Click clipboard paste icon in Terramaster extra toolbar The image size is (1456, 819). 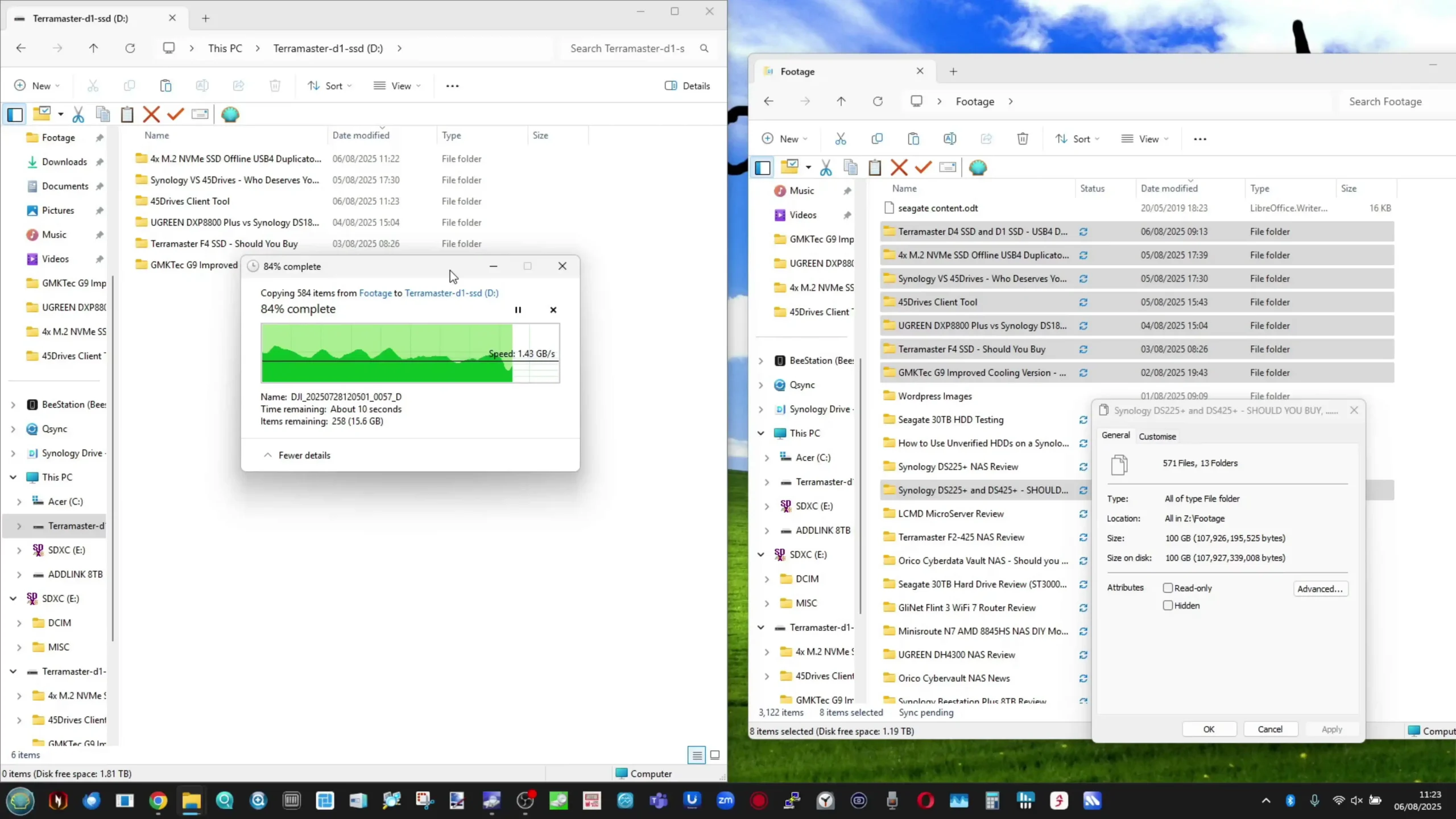pos(127,115)
